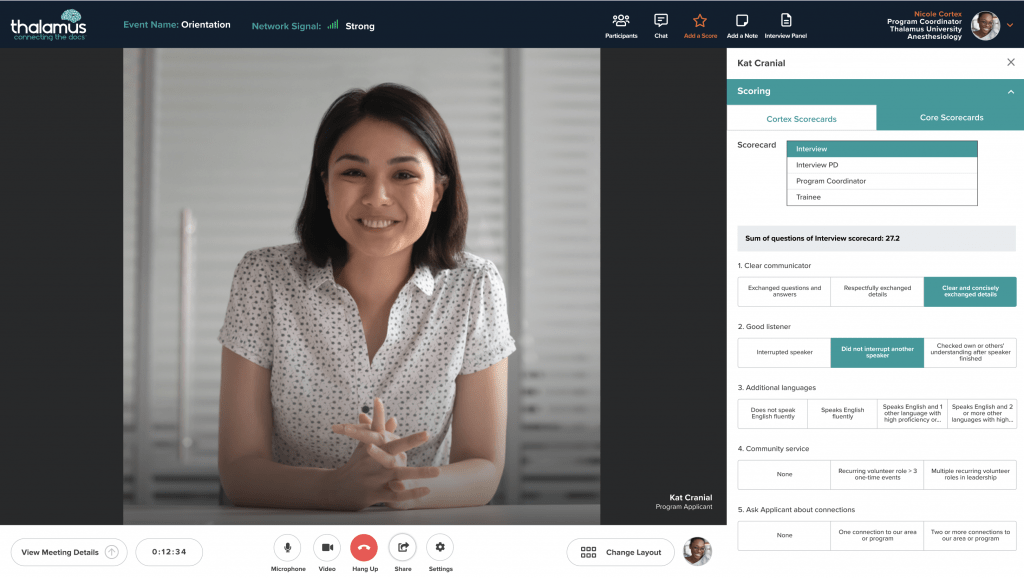Screen dimensions: 1024x578
Task: Click the Share screen icon
Action: point(402,547)
